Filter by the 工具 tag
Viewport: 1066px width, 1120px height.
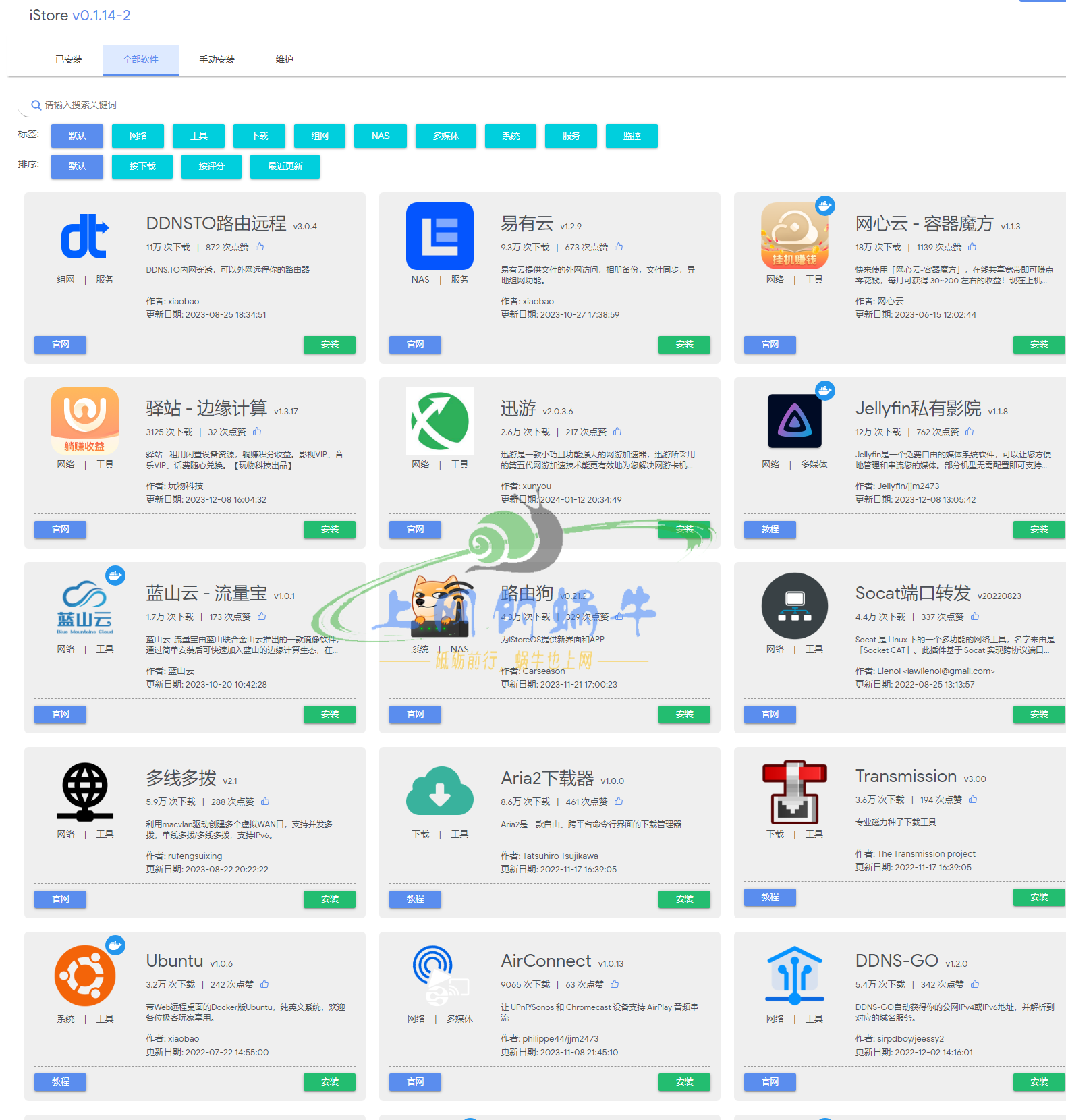point(199,136)
